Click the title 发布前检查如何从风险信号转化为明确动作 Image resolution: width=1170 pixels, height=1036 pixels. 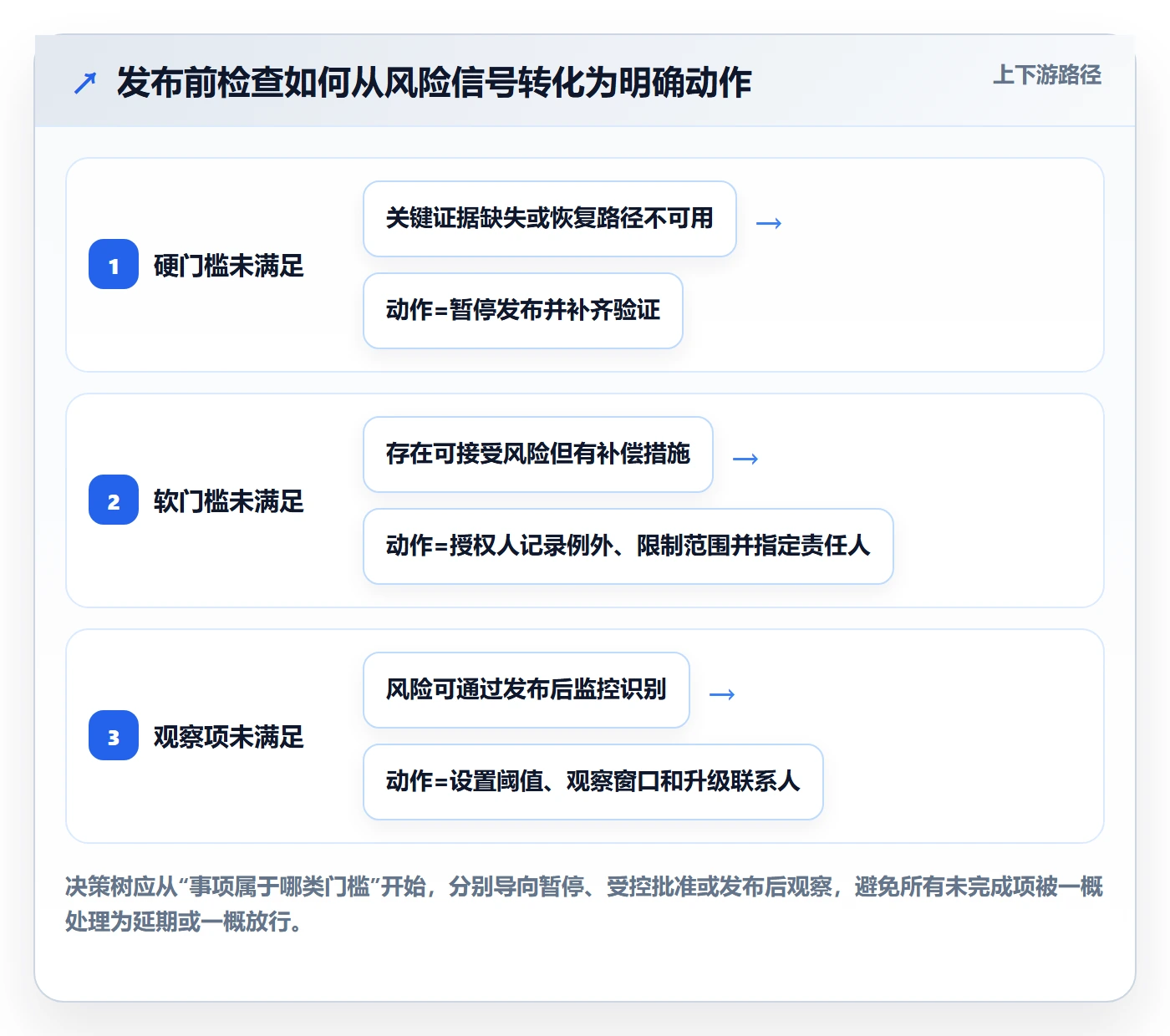[x=434, y=83]
